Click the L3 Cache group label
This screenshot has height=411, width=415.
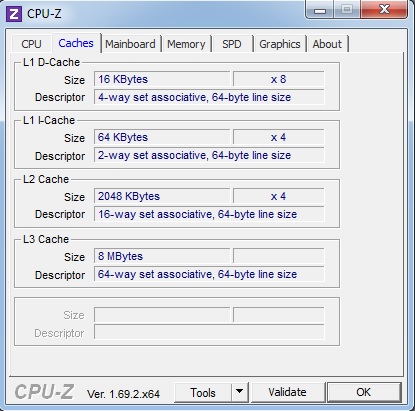point(46,239)
